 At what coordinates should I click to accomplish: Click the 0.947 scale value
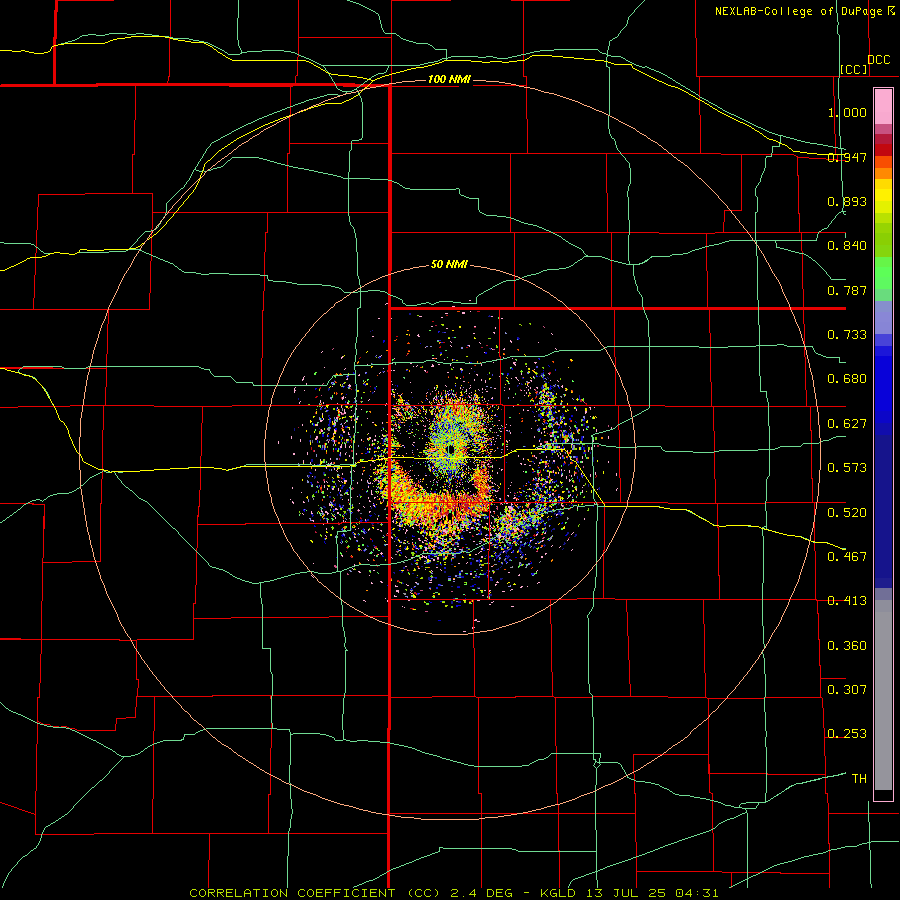[847, 157]
